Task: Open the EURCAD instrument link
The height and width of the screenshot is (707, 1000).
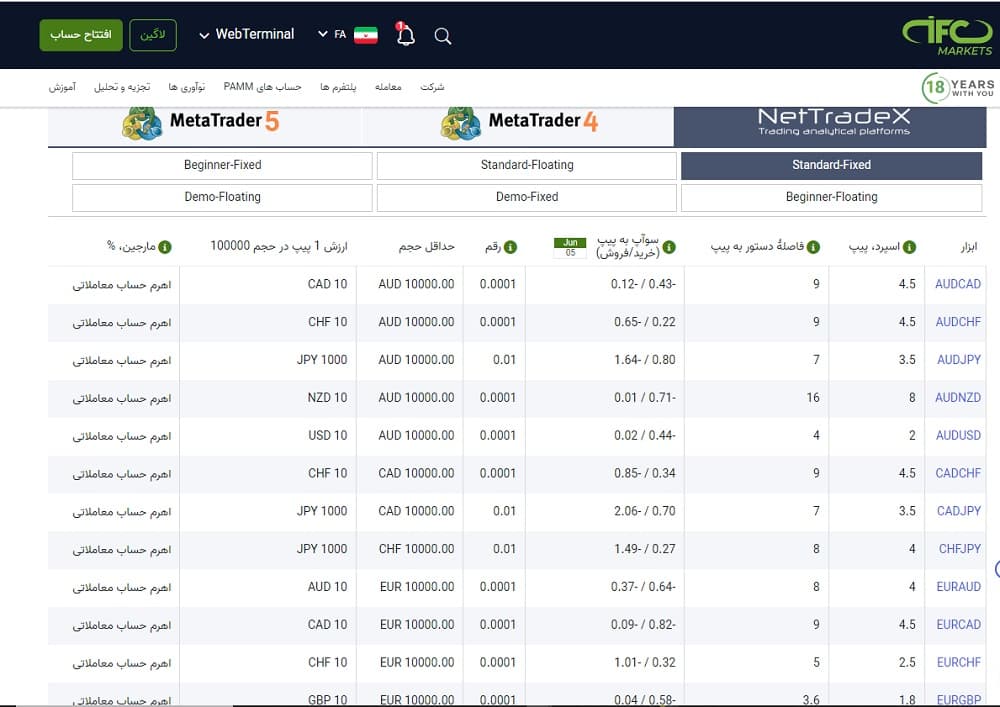Action: tap(959, 625)
